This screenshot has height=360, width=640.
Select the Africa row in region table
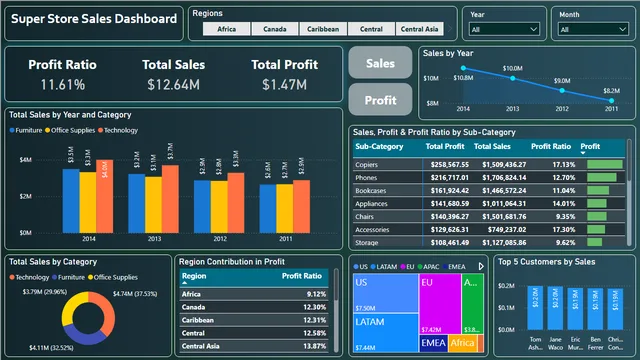click(x=254, y=294)
